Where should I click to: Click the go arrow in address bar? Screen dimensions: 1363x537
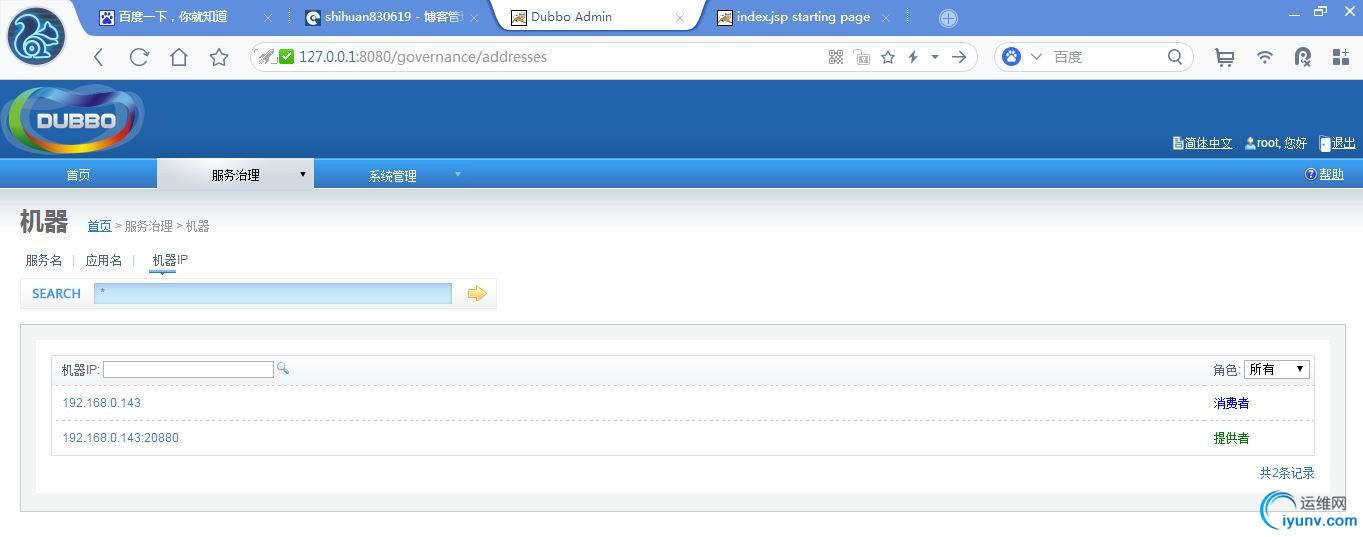pos(959,57)
